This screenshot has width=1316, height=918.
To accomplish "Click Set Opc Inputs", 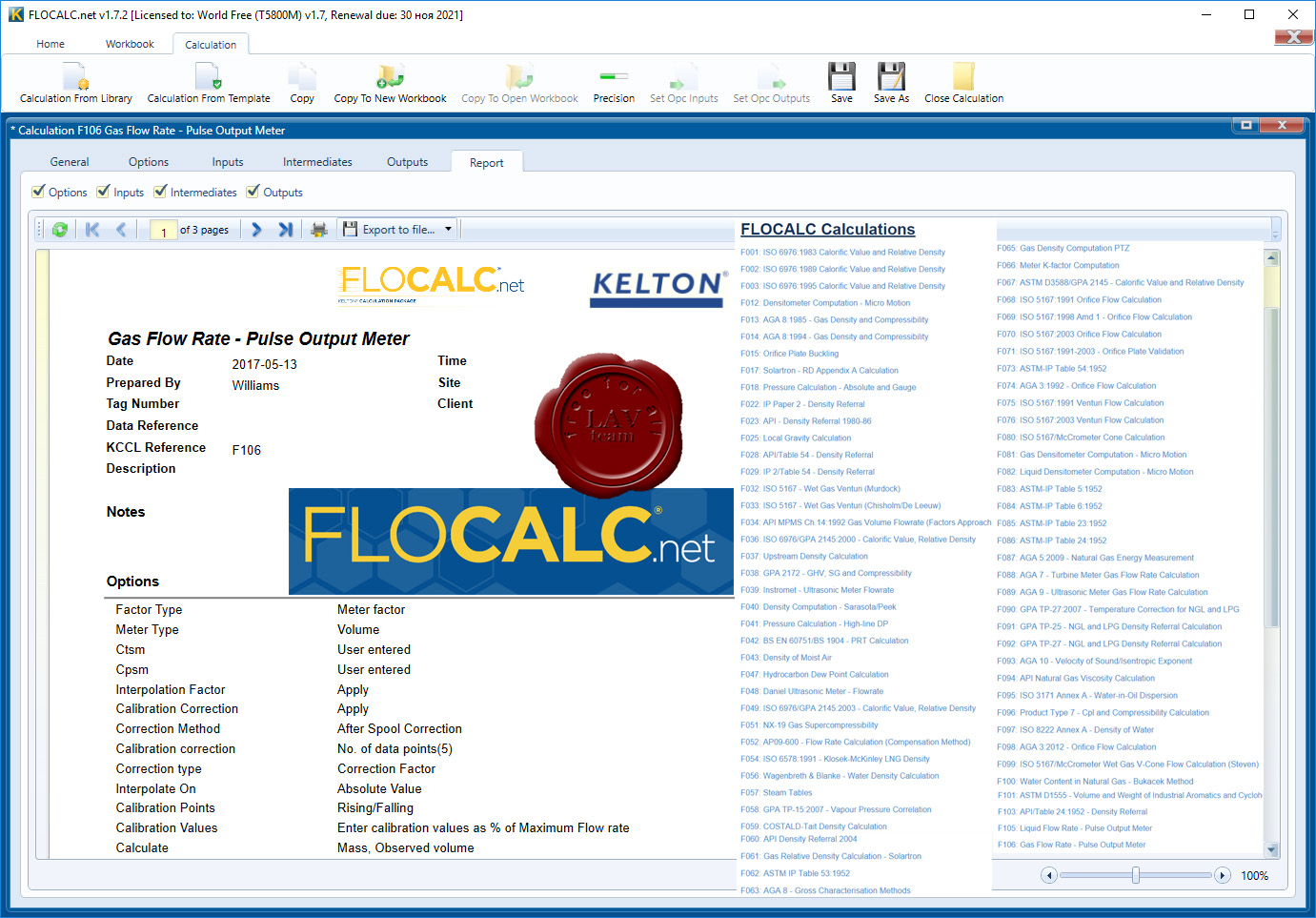I will tap(683, 83).
